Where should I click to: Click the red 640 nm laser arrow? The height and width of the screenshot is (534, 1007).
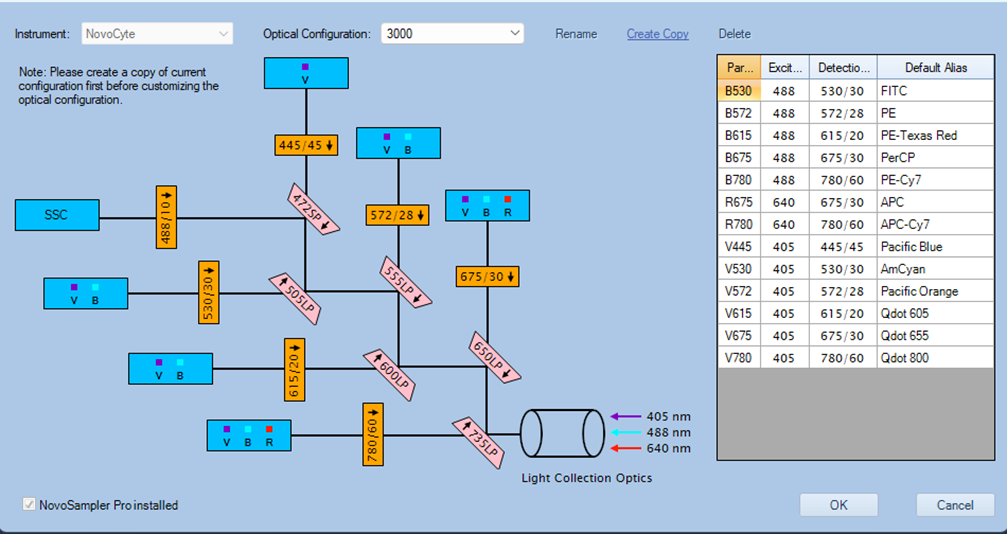(x=626, y=448)
